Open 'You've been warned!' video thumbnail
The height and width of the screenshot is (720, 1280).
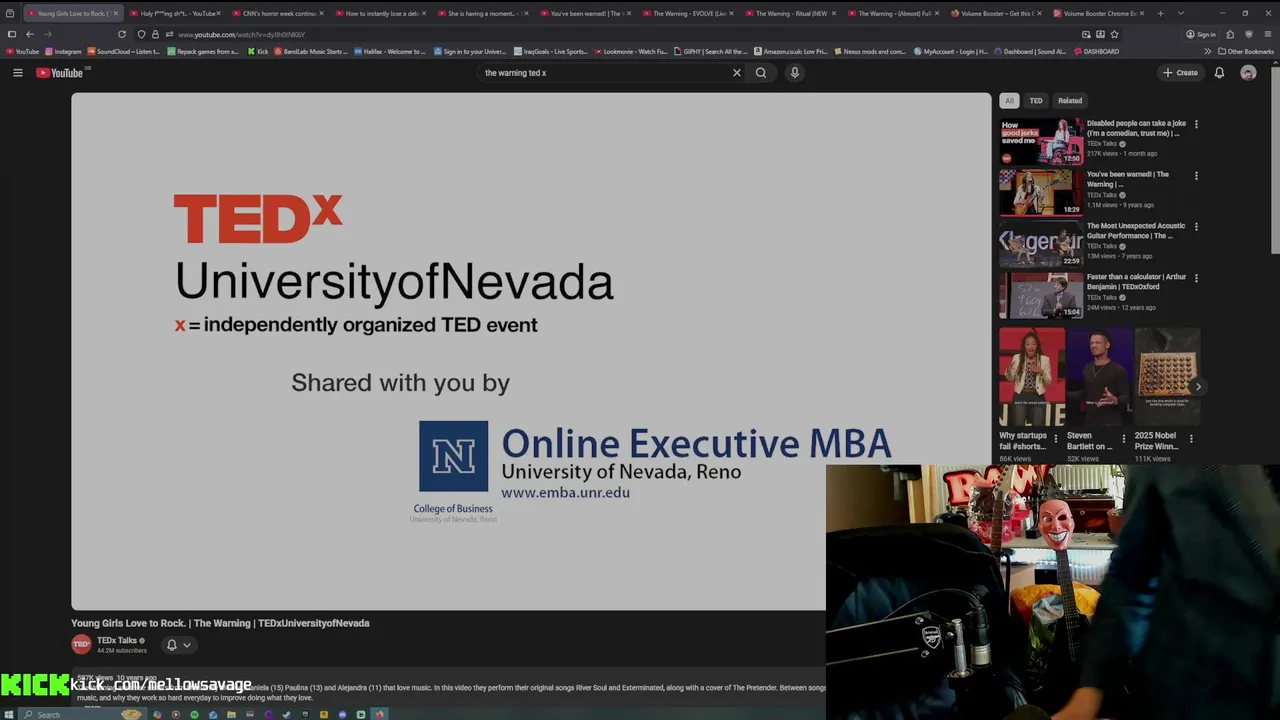pos(1041,192)
